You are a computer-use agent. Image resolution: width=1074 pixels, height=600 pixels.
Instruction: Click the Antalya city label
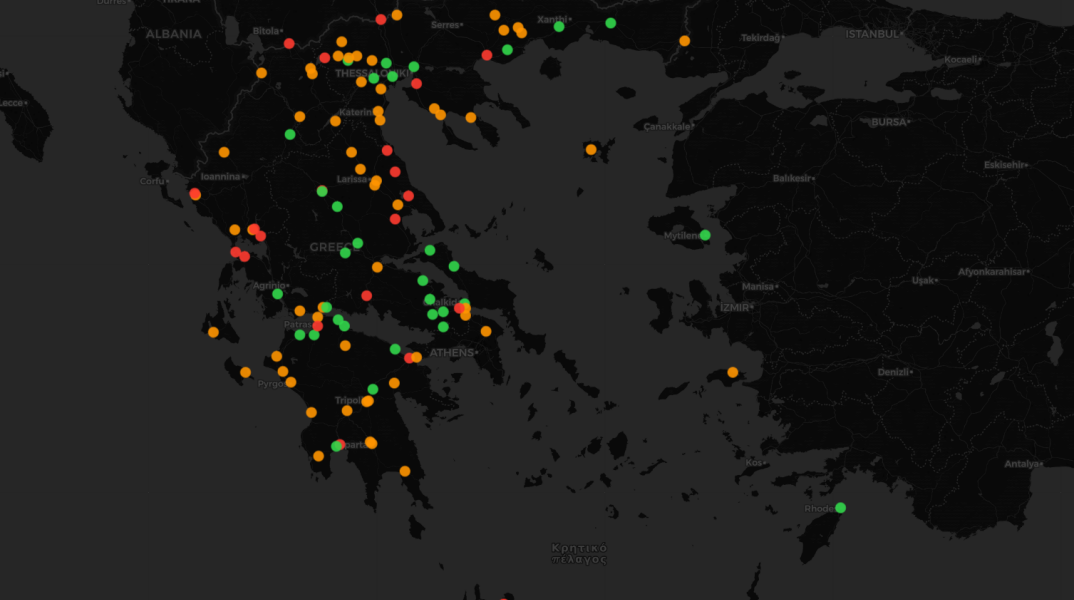[x=1022, y=464]
